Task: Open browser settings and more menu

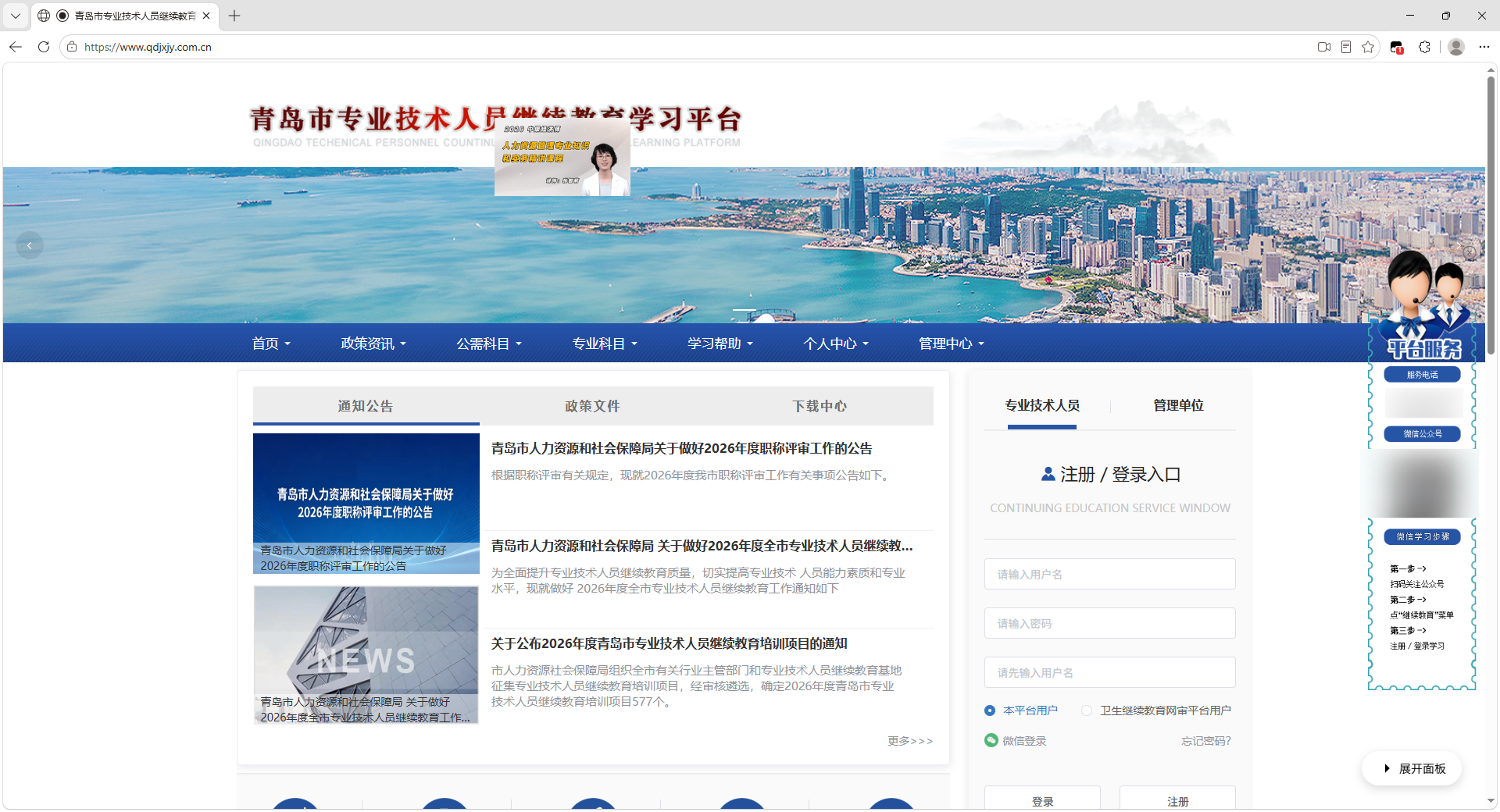Action: 1484,47
